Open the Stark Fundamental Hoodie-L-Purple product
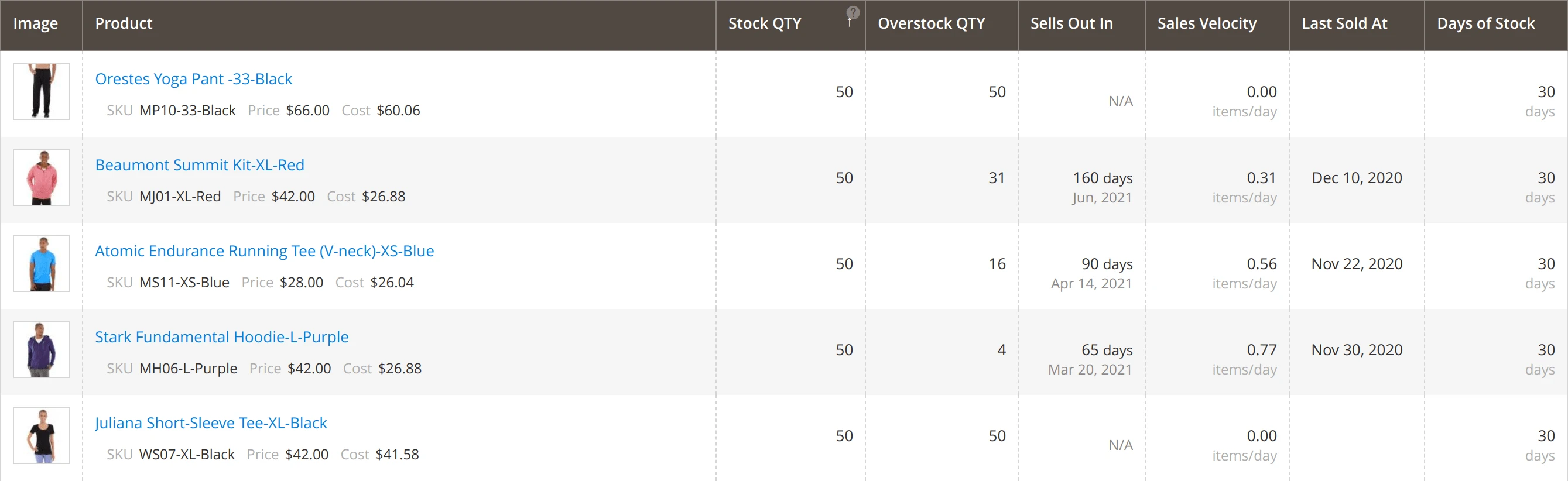 point(221,337)
